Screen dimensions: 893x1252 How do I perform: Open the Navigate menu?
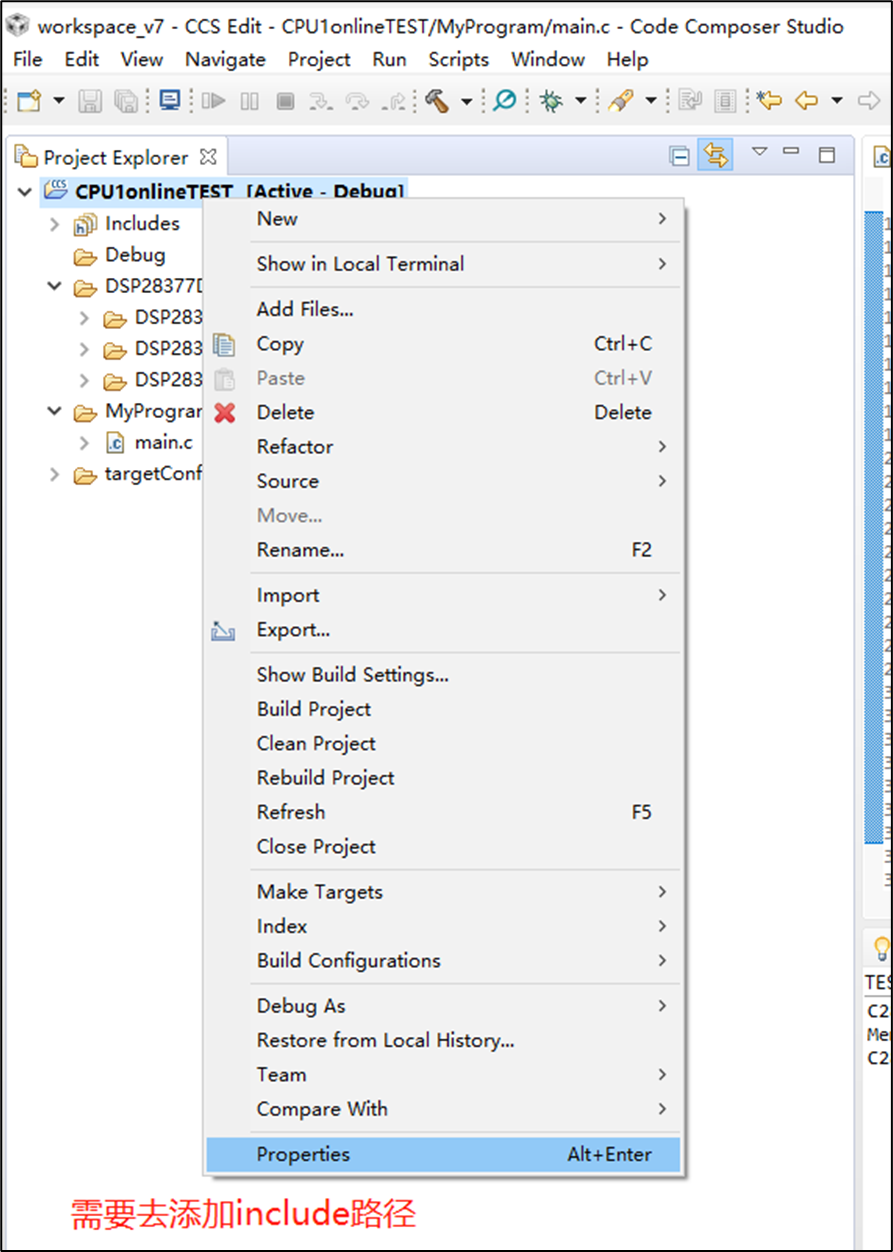coord(225,59)
